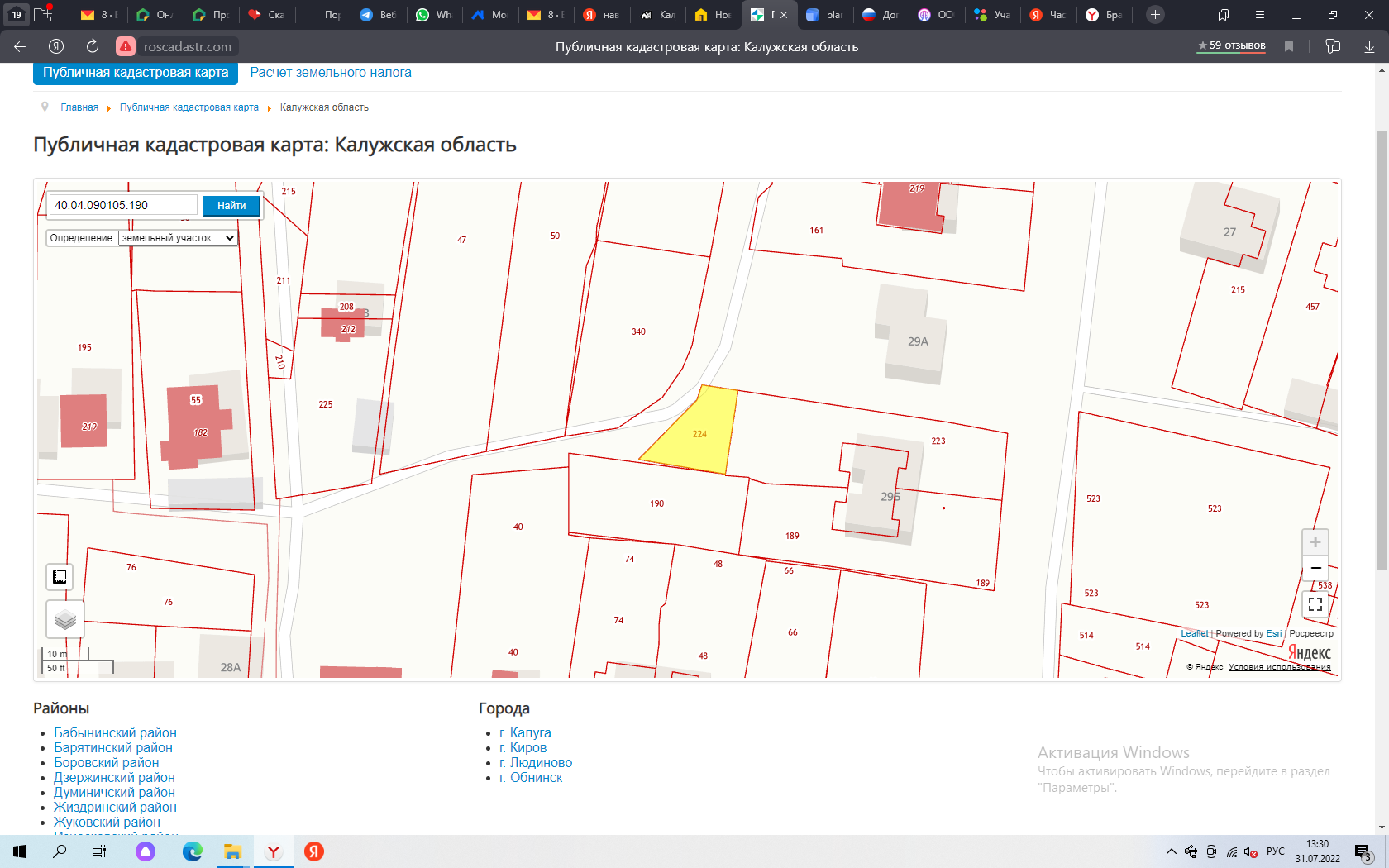1389x868 pixels.
Task: Open a new browser tab
Action: (x=1155, y=15)
